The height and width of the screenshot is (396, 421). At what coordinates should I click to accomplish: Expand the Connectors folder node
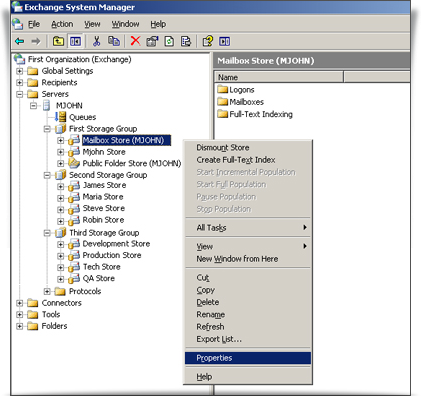click(x=20, y=303)
